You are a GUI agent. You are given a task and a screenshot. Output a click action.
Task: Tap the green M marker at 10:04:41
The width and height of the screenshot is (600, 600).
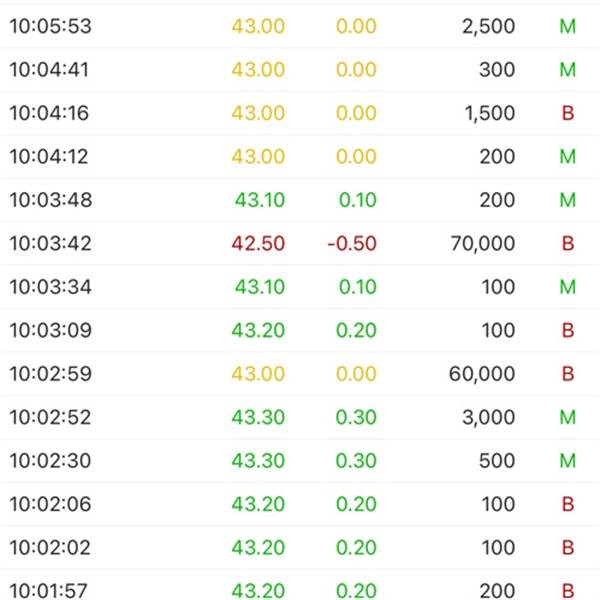(567, 70)
